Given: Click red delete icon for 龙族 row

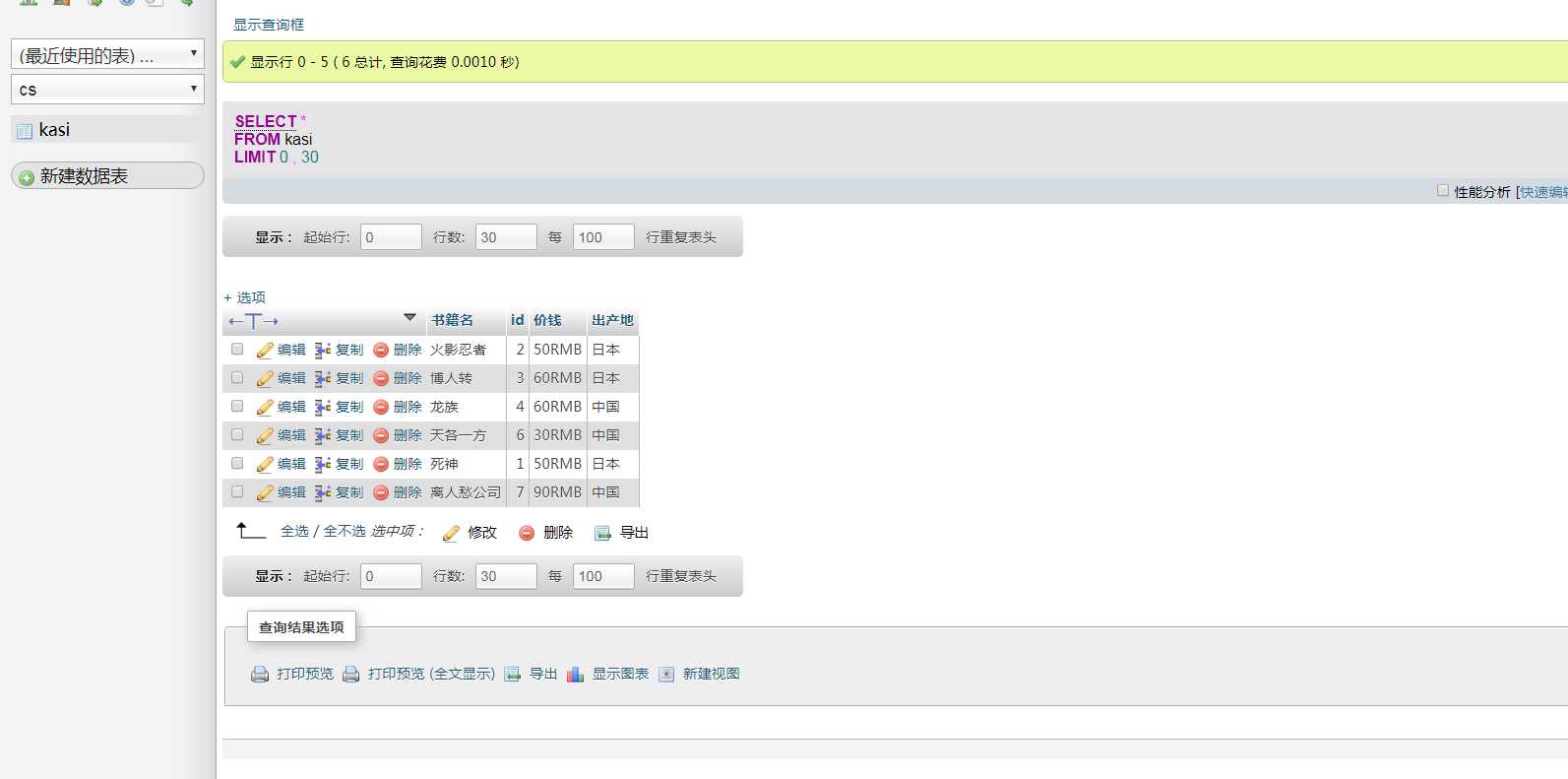Looking at the screenshot, I should pos(381,407).
